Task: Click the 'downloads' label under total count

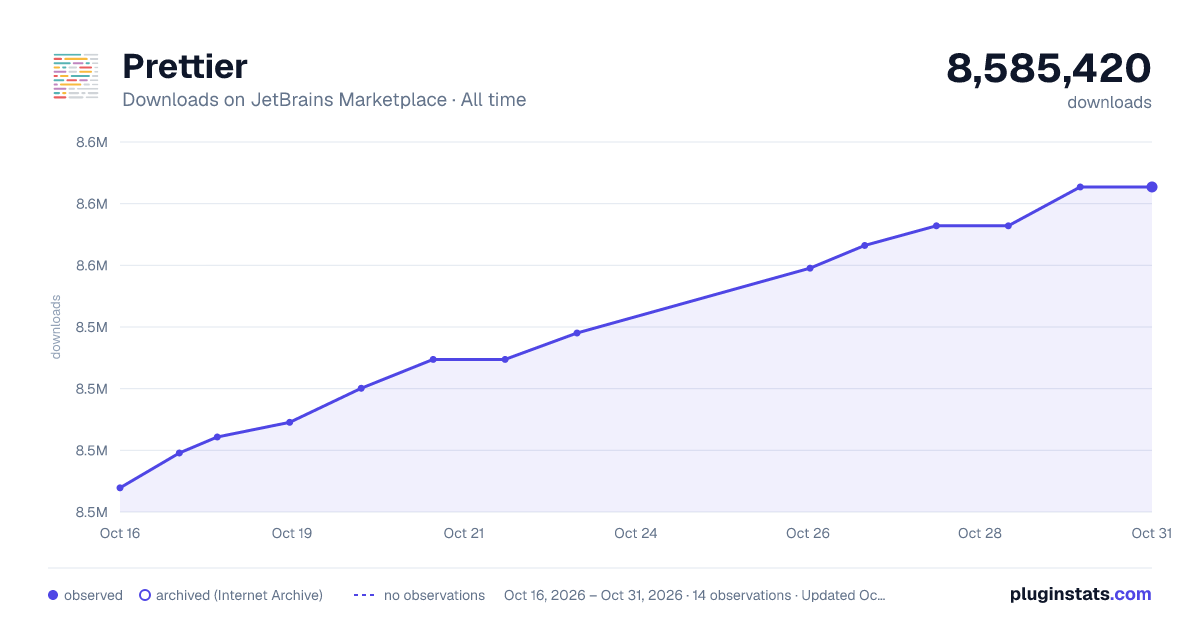Action: [x=1109, y=102]
